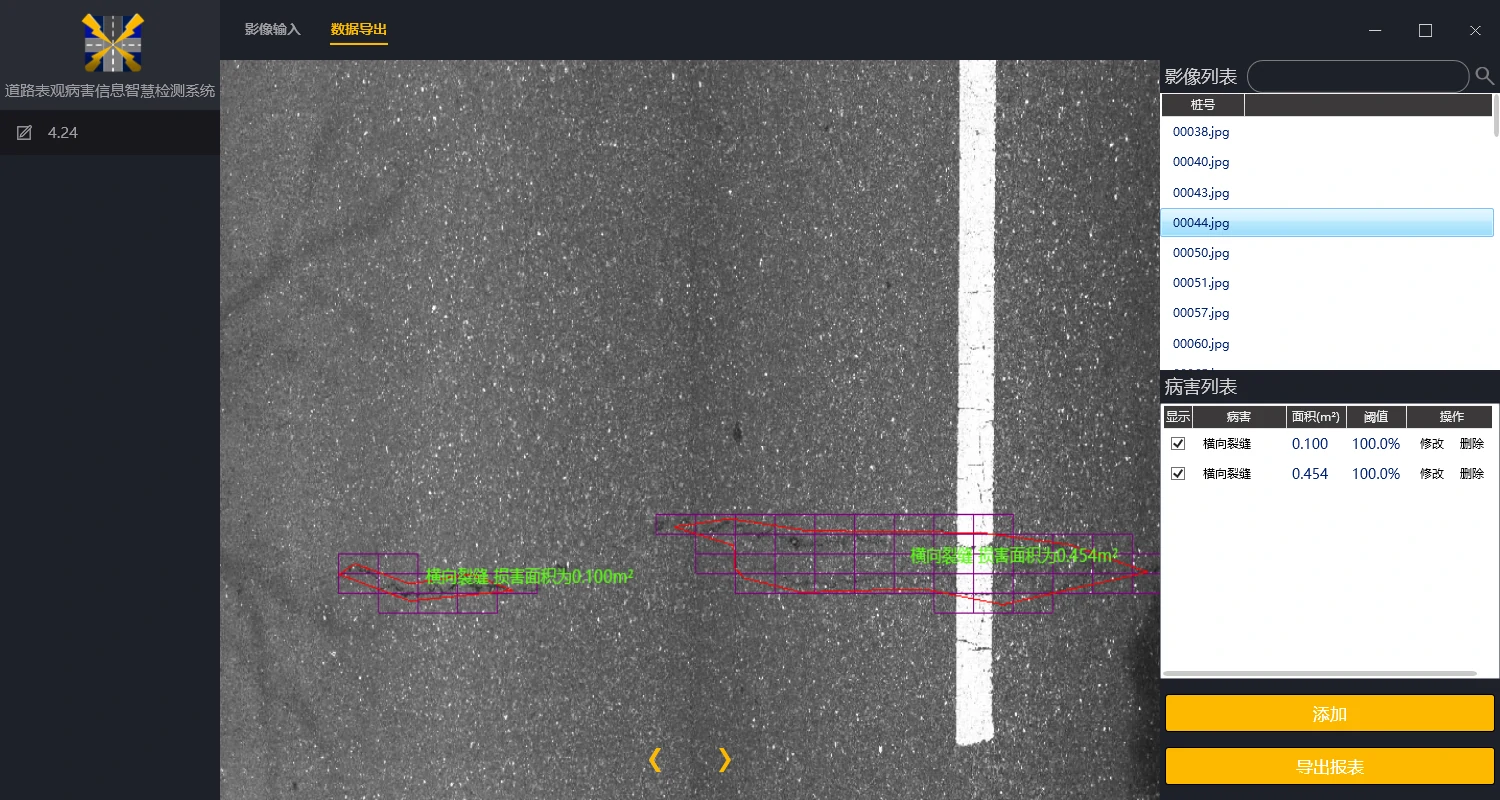The height and width of the screenshot is (800, 1500).
Task: Switch to the 影像输入 tab
Action: click(x=272, y=29)
